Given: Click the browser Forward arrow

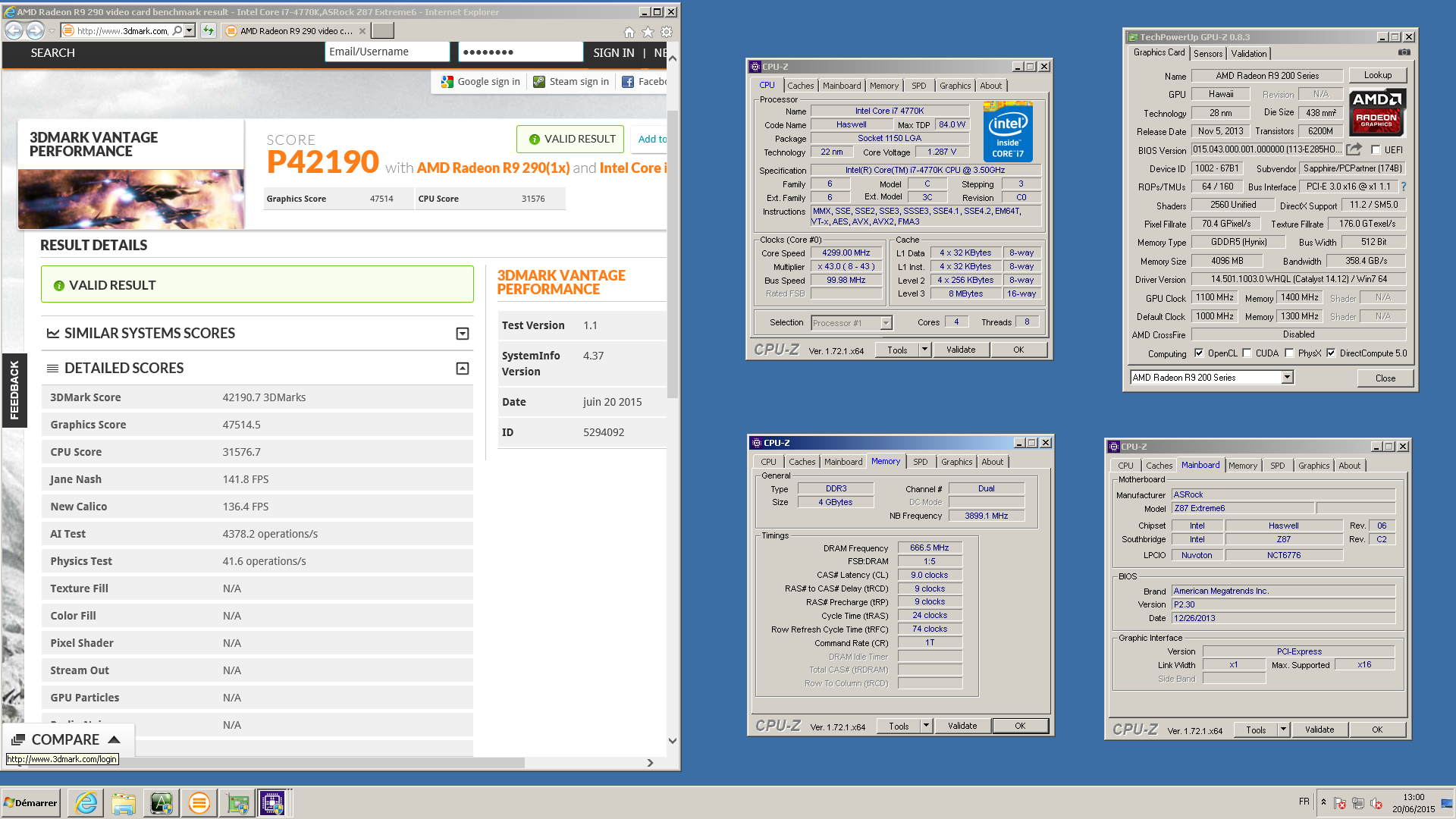Looking at the screenshot, I should 35,30.
